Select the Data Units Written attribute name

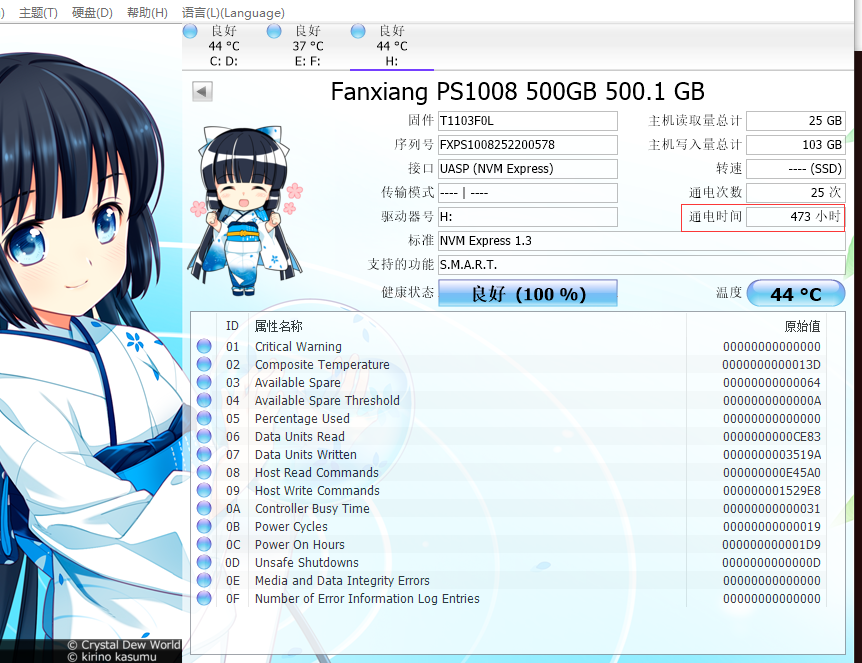click(306, 455)
